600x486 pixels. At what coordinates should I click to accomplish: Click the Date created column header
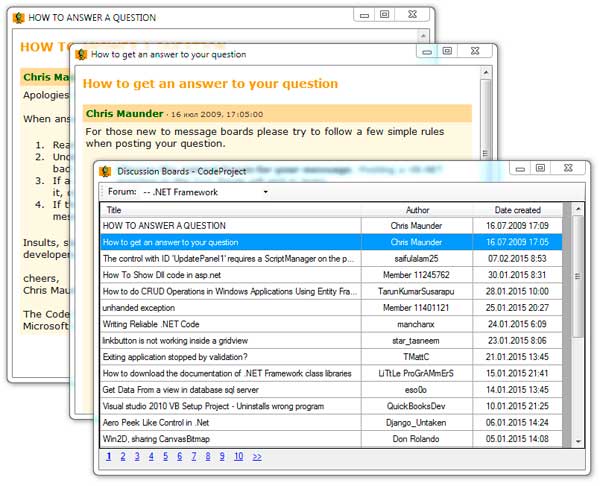(517, 210)
